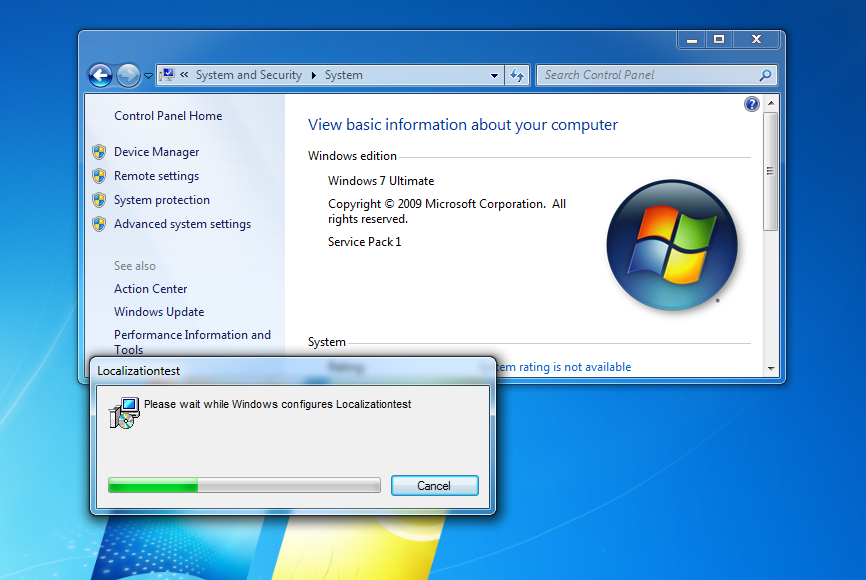Click View basic information heading

point(463,125)
